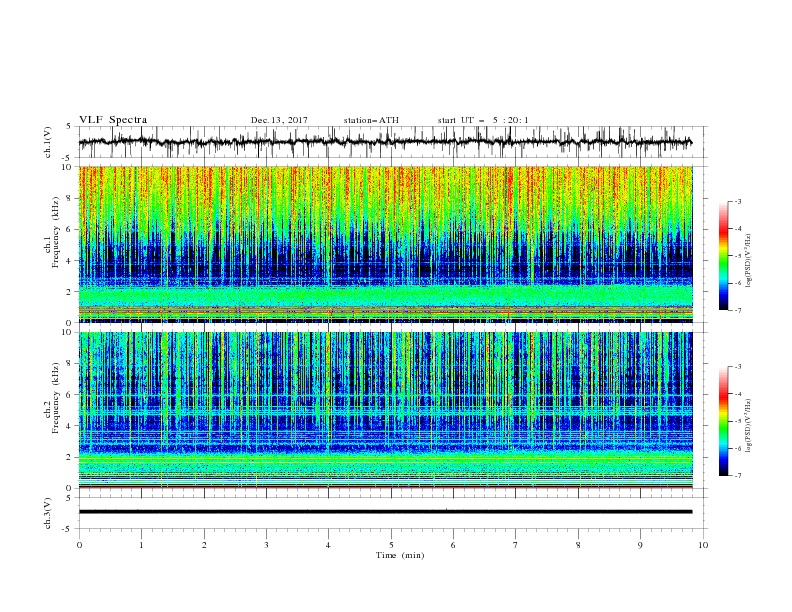Click the 'Dec. 13, 2017' date label

(x=279, y=120)
